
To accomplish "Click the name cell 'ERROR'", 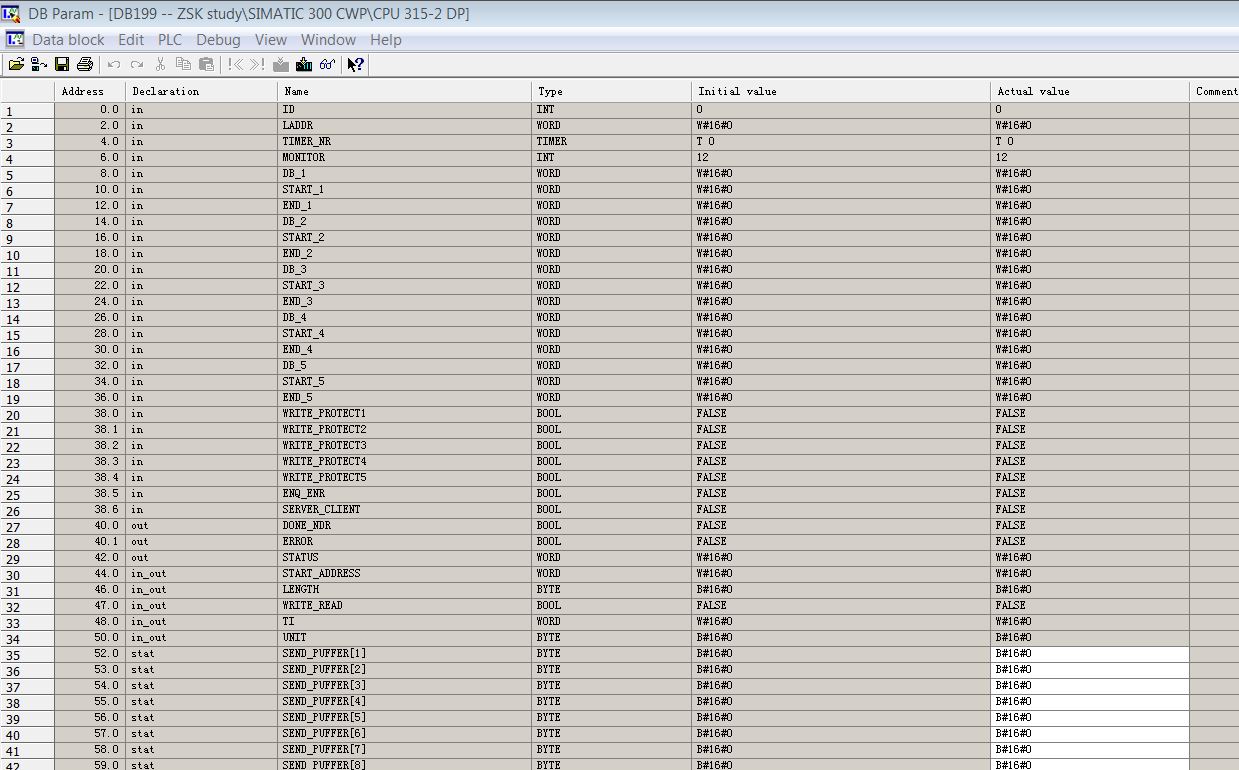I will click(x=404, y=541).
